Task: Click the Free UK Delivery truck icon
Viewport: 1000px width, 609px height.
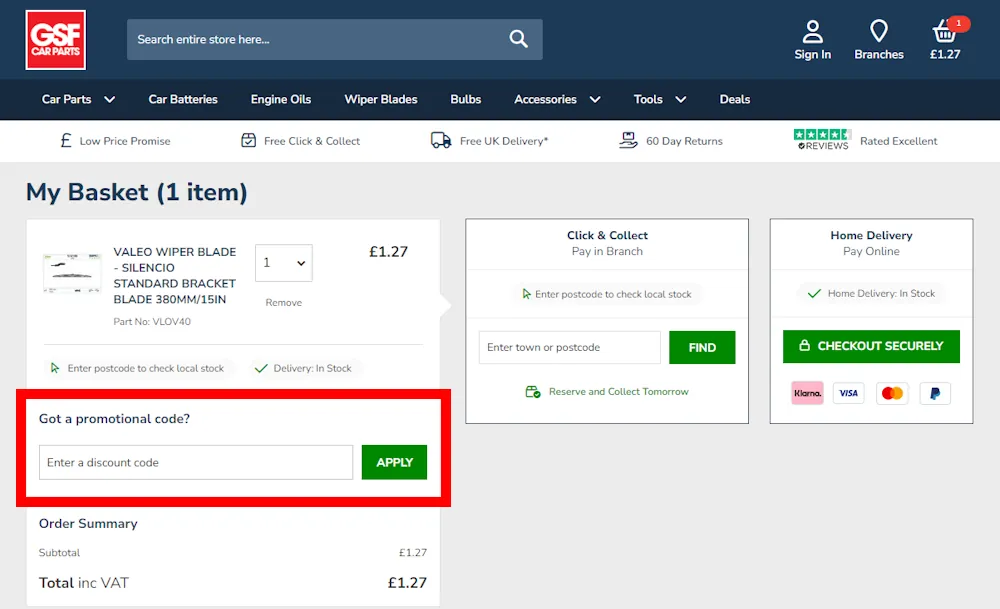Action: 441,140
